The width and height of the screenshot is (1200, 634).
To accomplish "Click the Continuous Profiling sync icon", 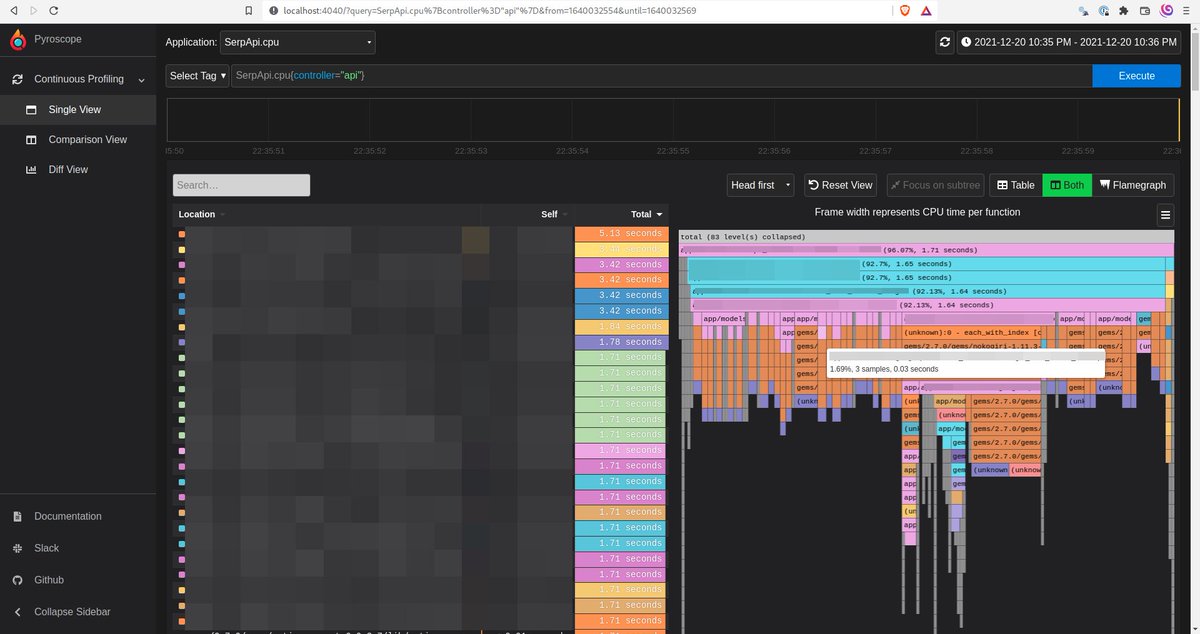I will tap(18, 79).
